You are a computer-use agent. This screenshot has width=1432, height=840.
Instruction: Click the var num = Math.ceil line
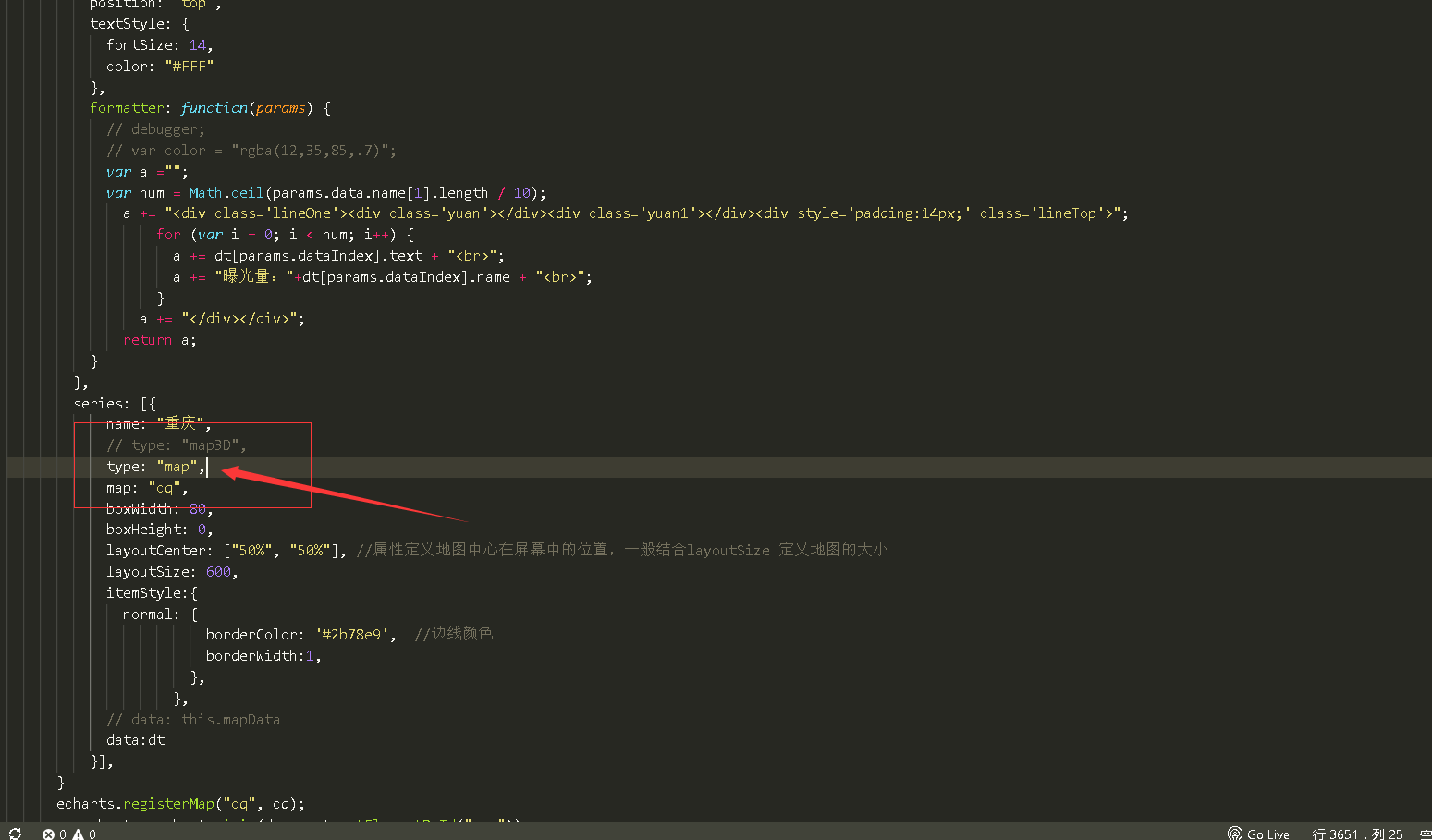(x=326, y=193)
